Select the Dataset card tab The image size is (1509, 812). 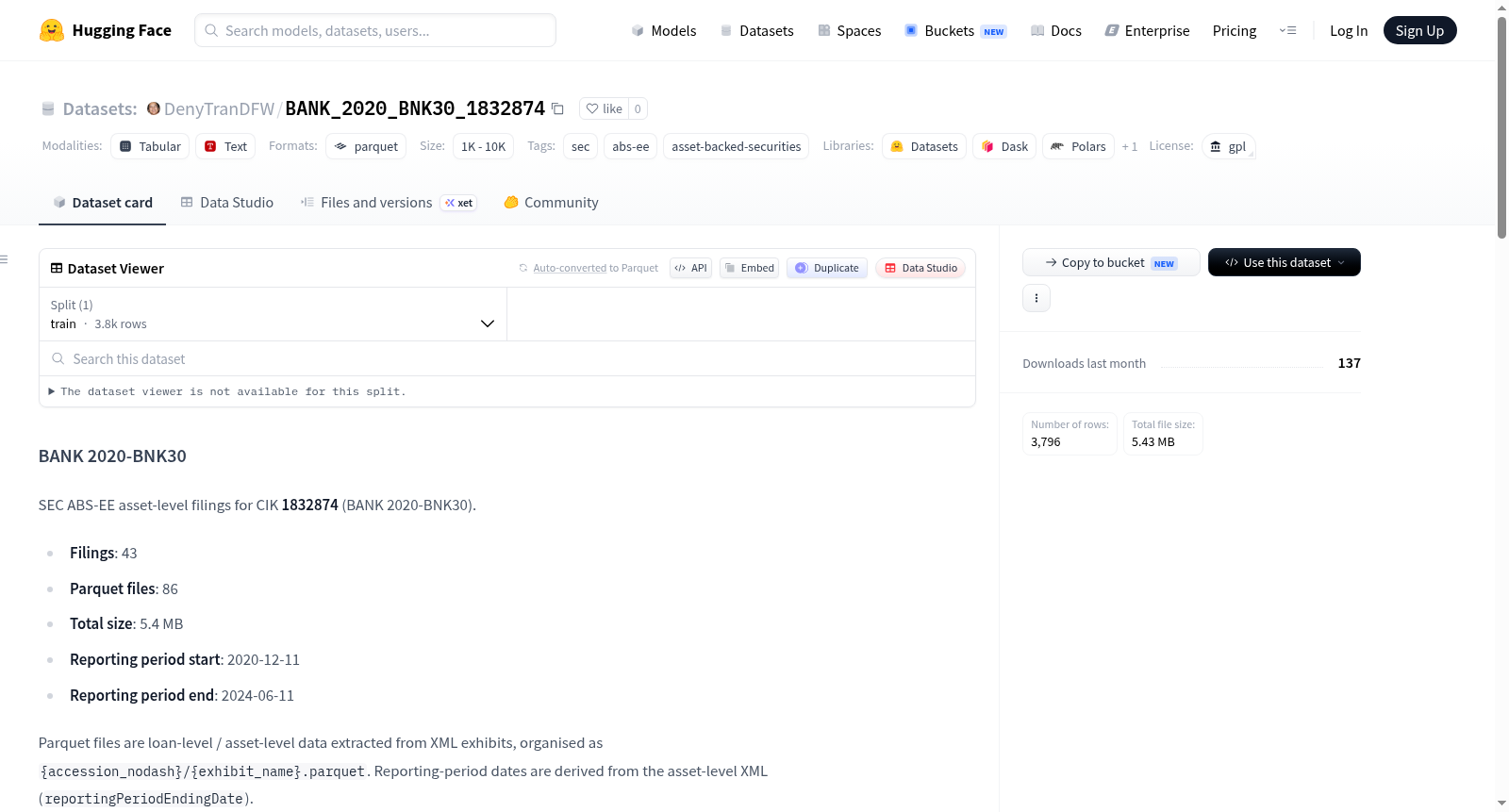click(102, 202)
